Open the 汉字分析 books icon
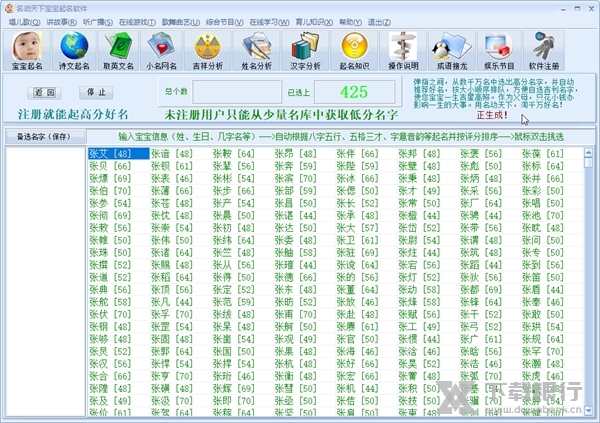The width and height of the screenshot is (600, 423). click(x=305, y=51)
